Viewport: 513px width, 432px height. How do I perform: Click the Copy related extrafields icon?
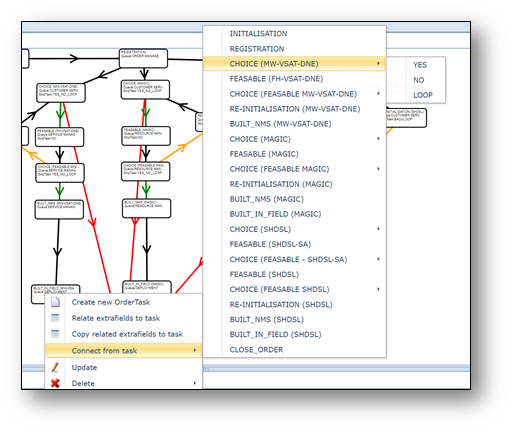click(x=55, y=334)
